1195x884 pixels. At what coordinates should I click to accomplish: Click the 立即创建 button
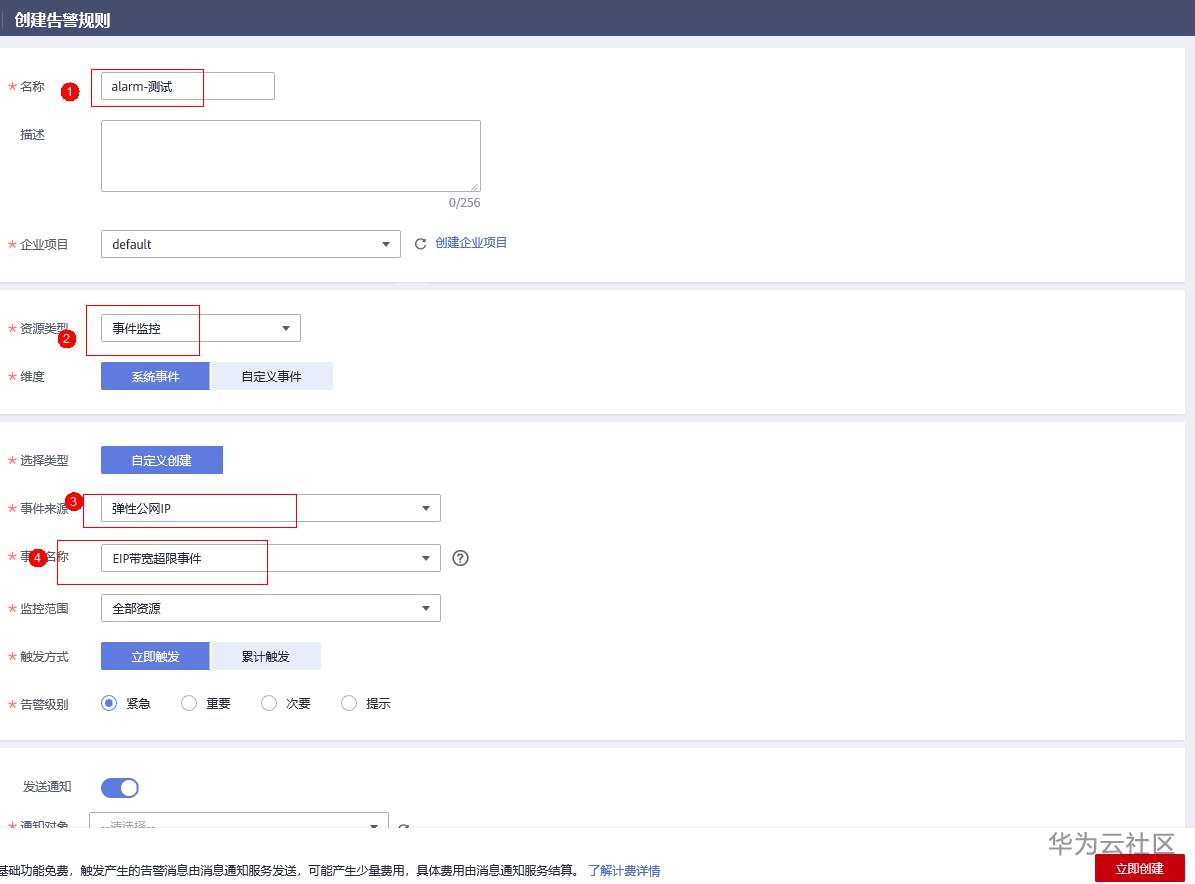click(1139, 868)
